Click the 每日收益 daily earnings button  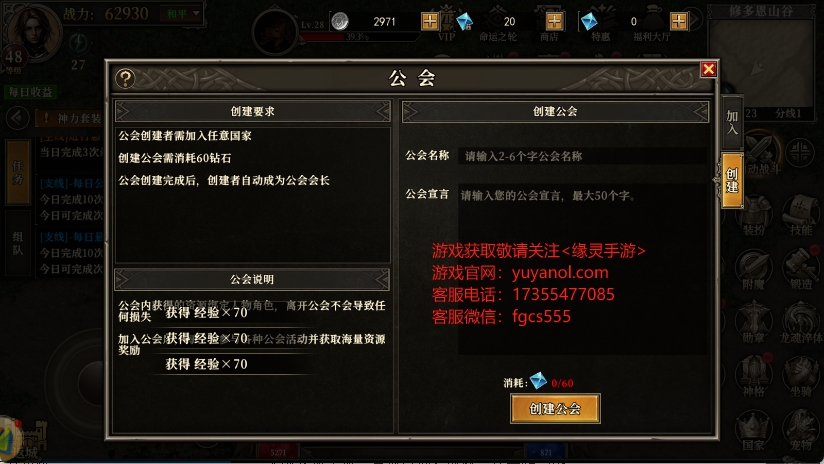(x=30, y=92)
